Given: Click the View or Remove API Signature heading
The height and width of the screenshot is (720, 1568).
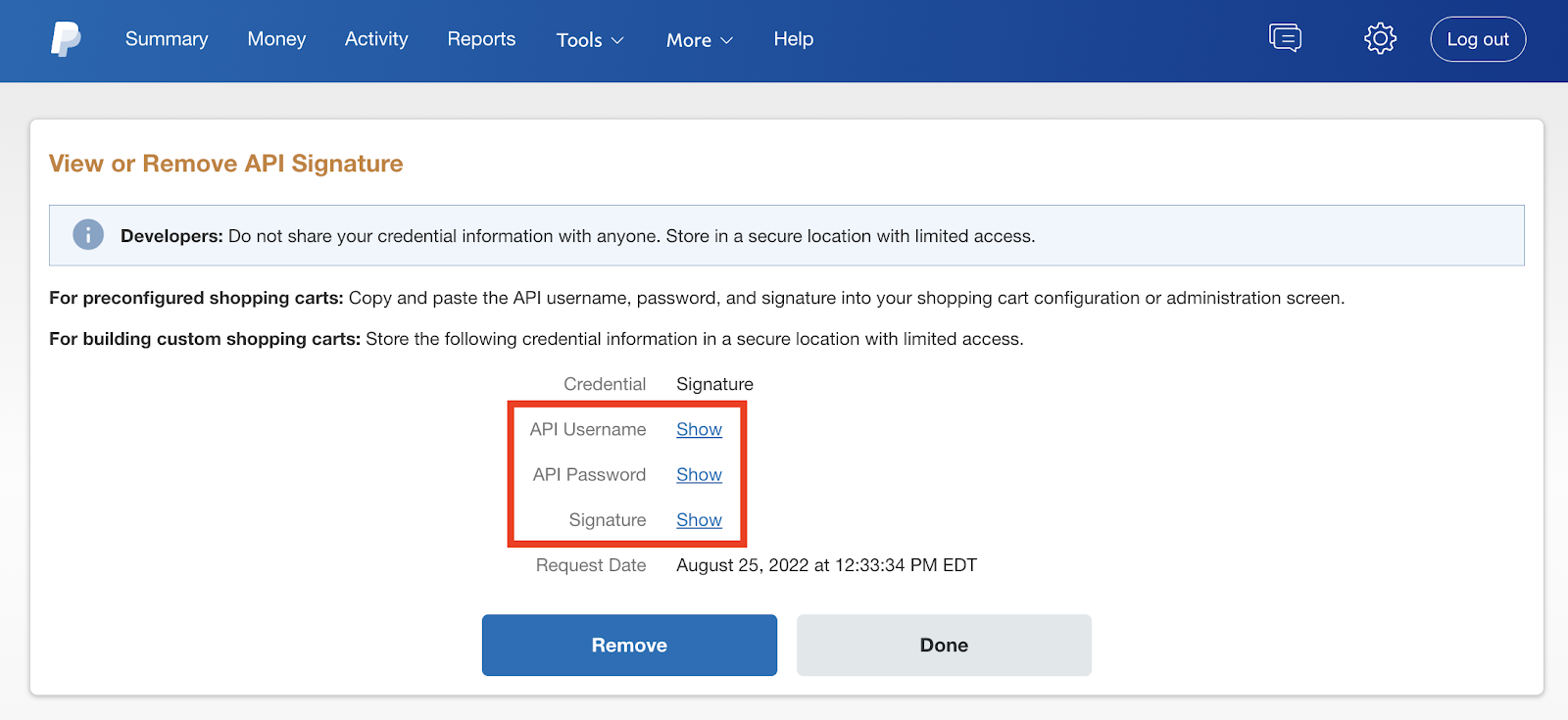Looking at the screenshot, I should click(226, 164).
